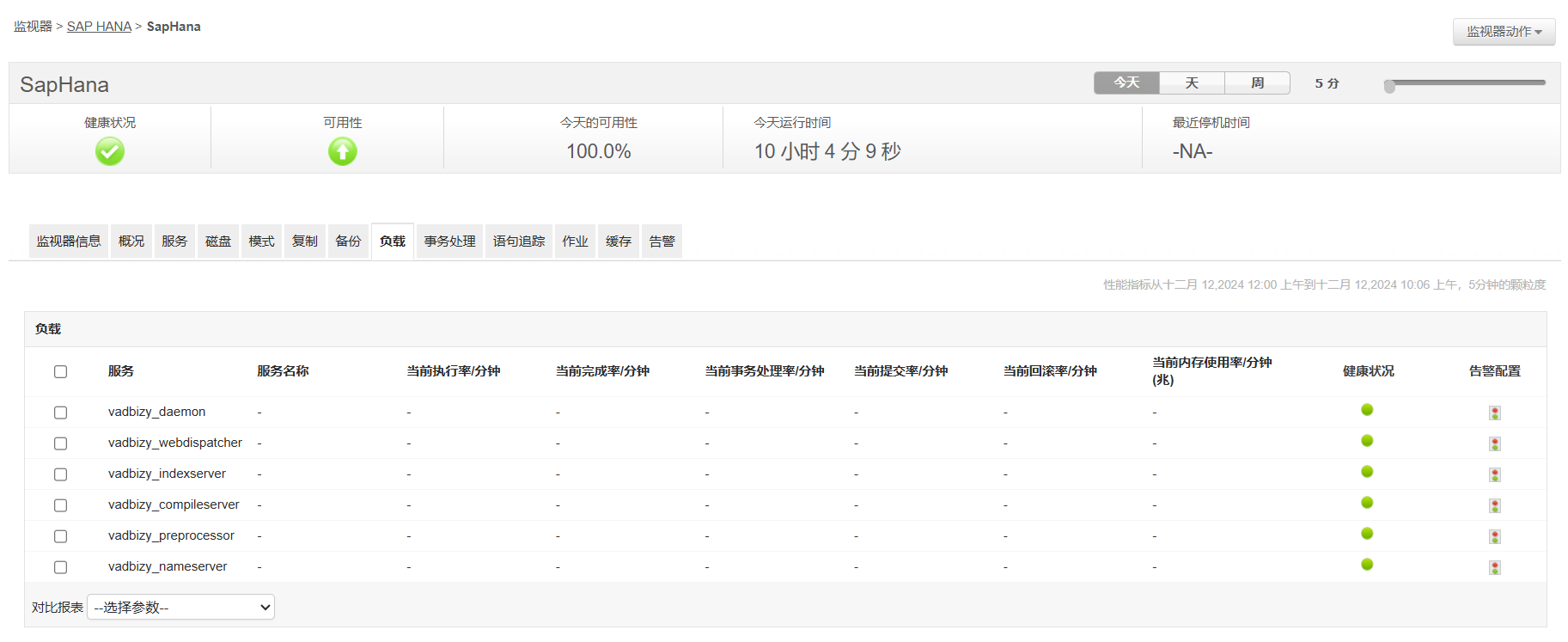Open the 复制 tab
1568x642 pixels.
point(305,242)
